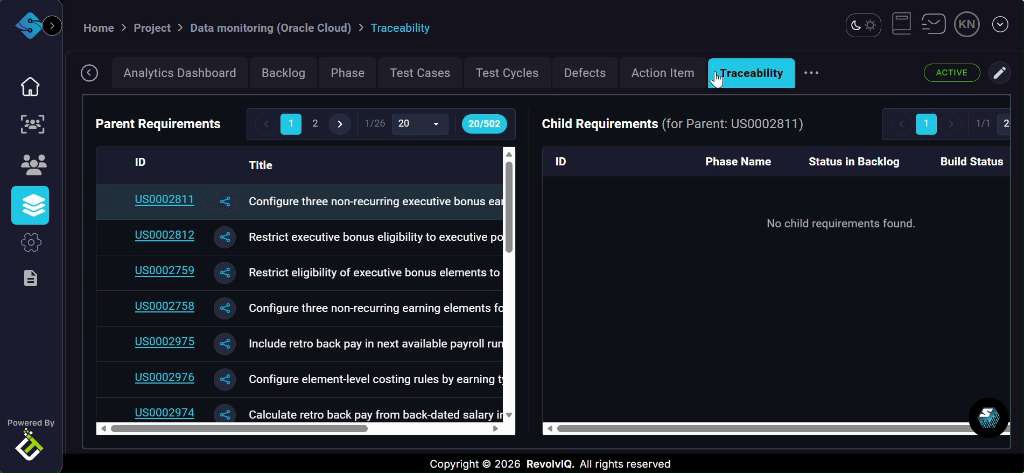Open requirement US0002975 link
The width and height of the screenshot is (1024, 473).
click(164, 341)
